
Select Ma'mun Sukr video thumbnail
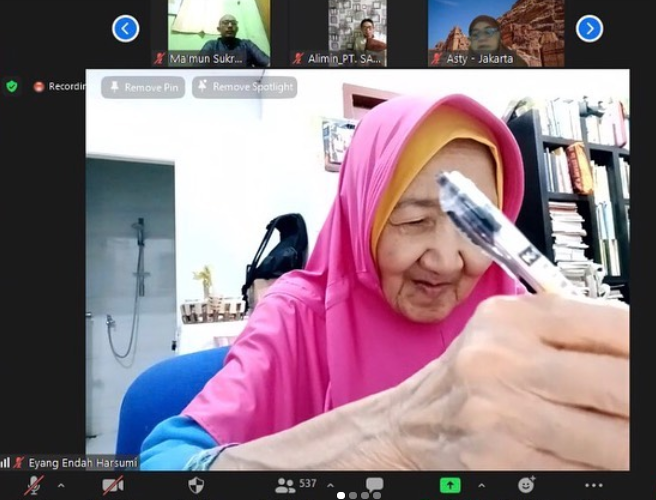[x=219, y=32]
